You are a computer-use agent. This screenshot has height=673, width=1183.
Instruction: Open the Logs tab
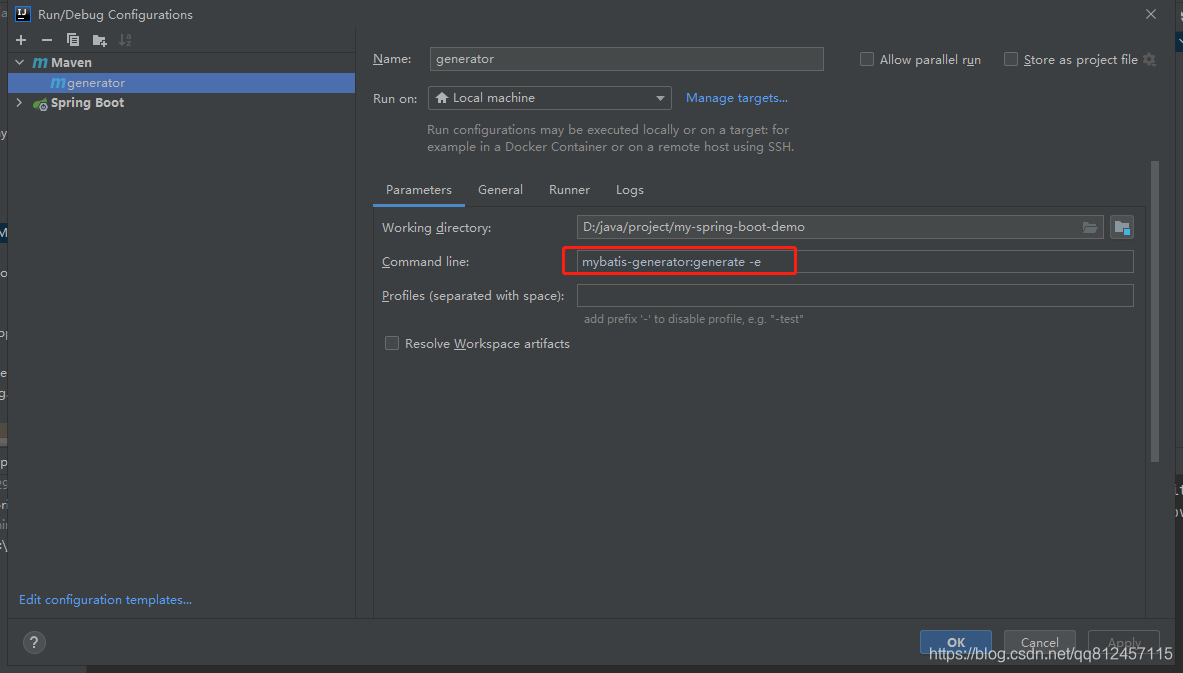pyautogui.click(x=630, y=190)
